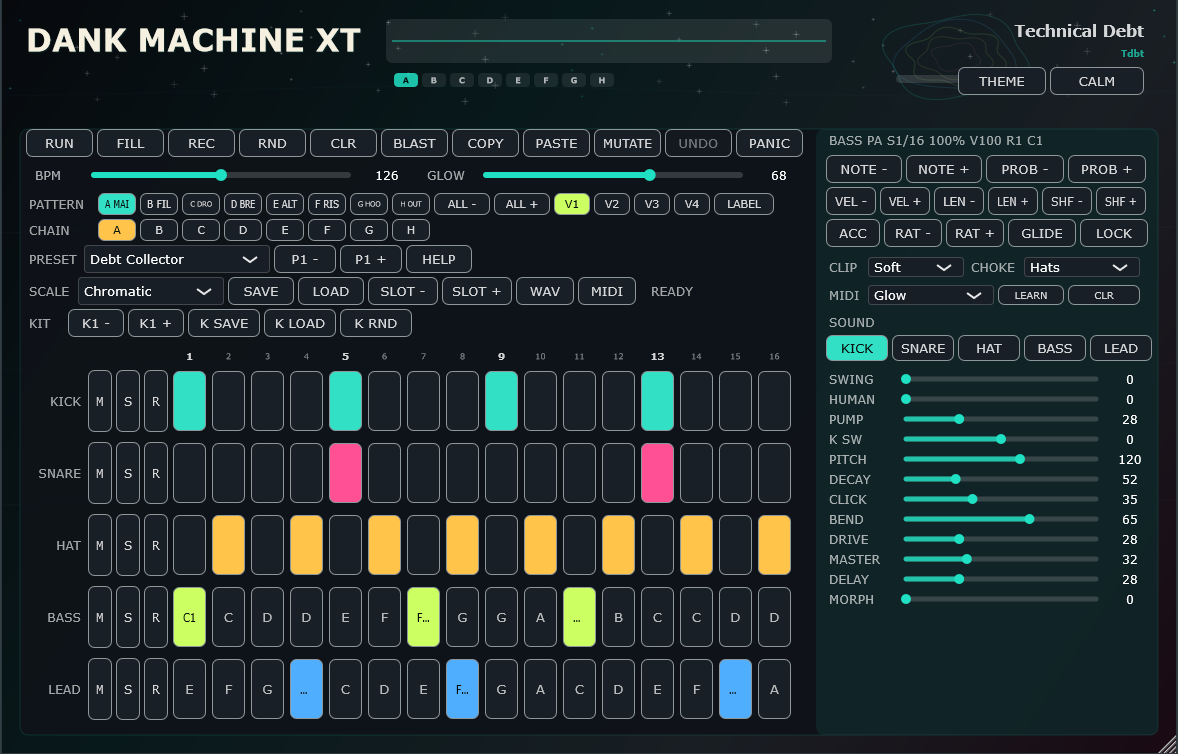This screenshot has height=754, width=1178.
Task: Paste the pattern using PASTE
Action: click(x=556, y=143)
